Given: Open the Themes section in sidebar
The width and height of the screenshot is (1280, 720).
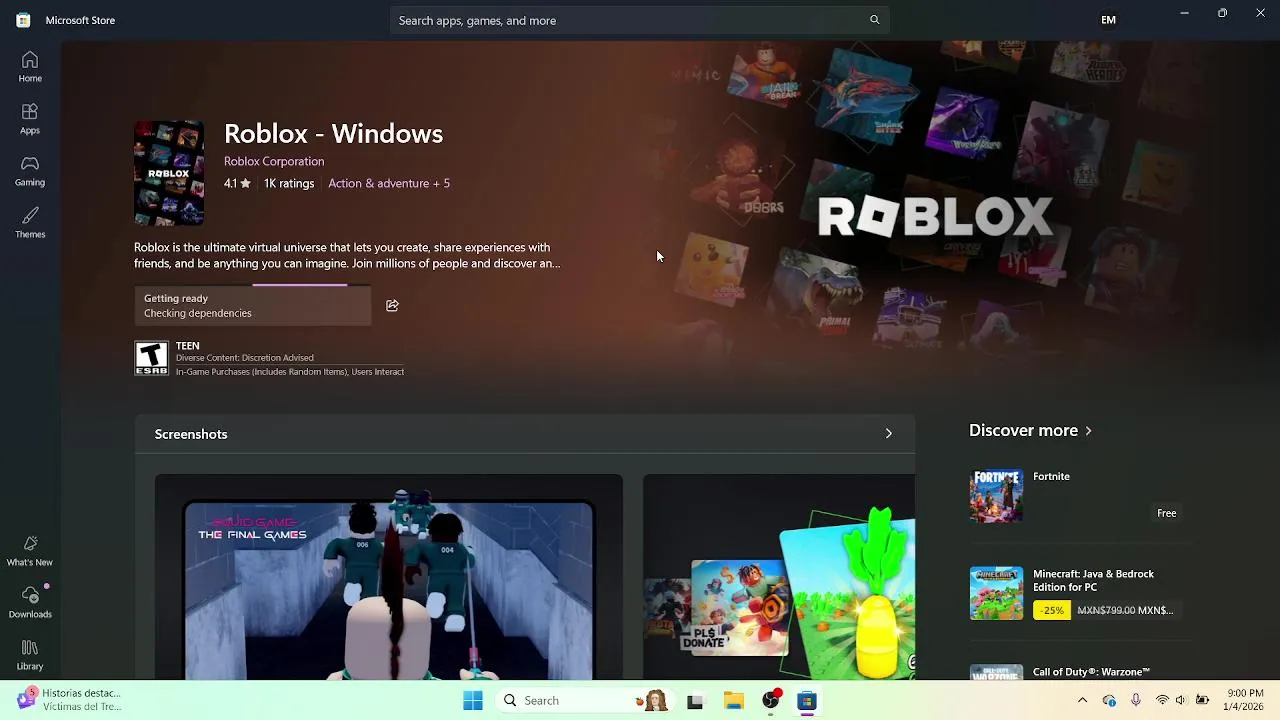Looking at the screenshot, I should [30, 223].
